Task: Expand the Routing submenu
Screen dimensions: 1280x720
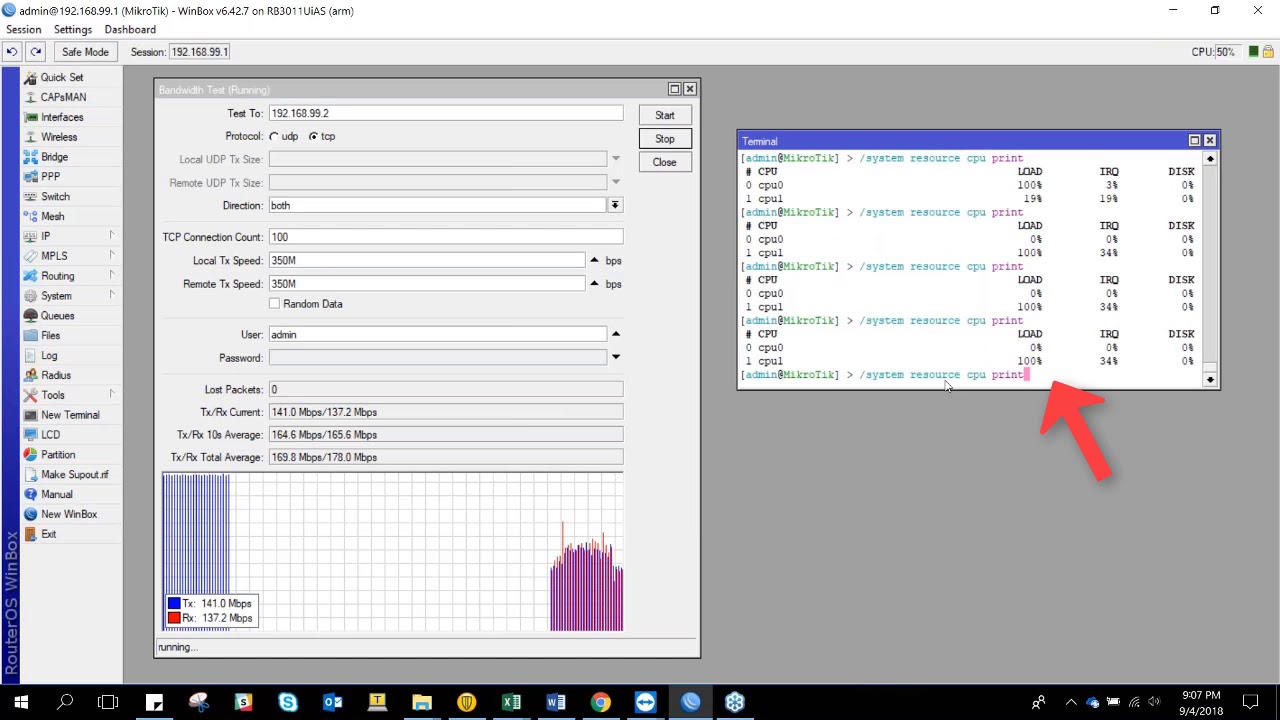Action: 112,276
